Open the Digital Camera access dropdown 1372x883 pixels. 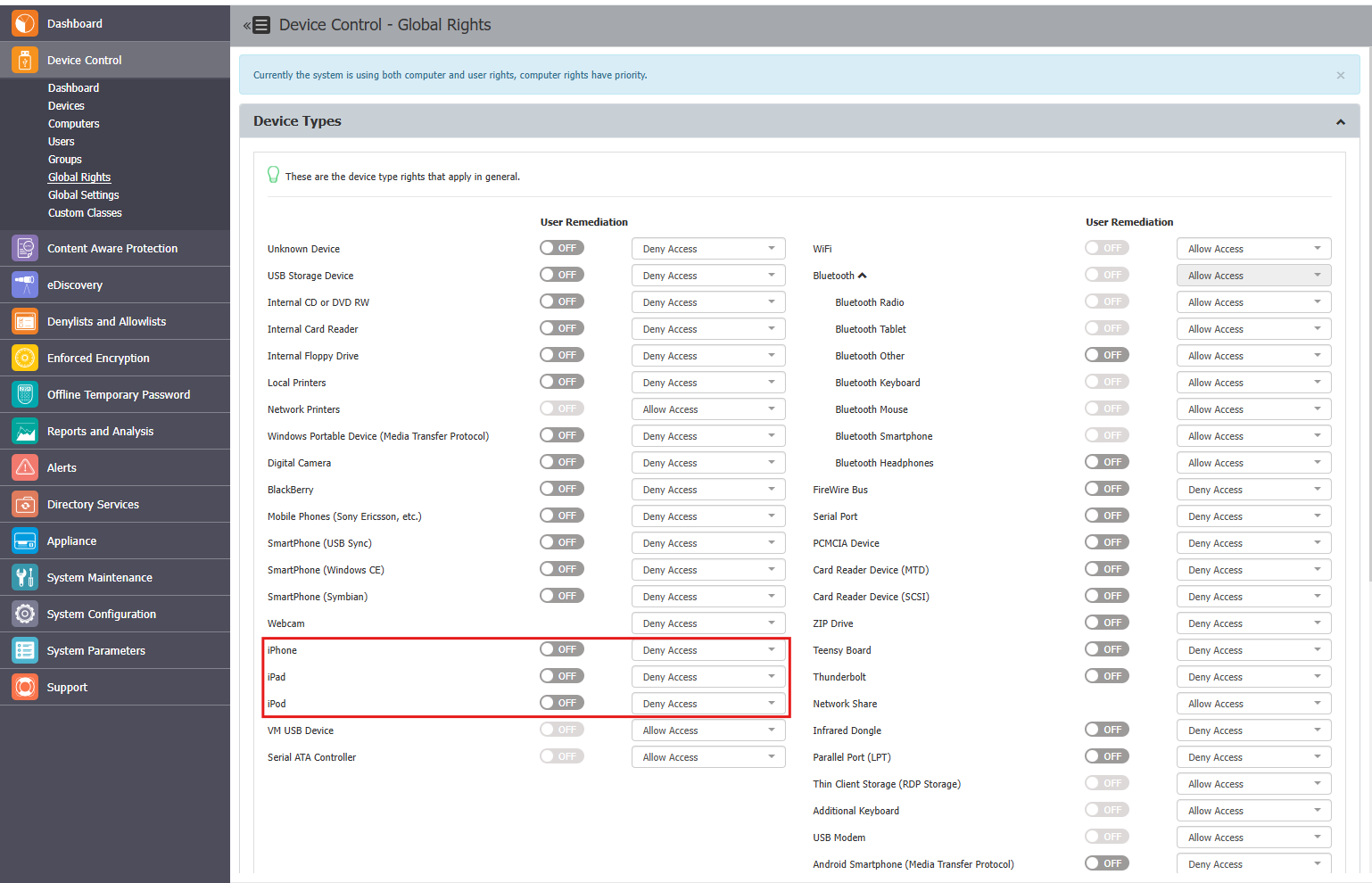click(708, 463)
